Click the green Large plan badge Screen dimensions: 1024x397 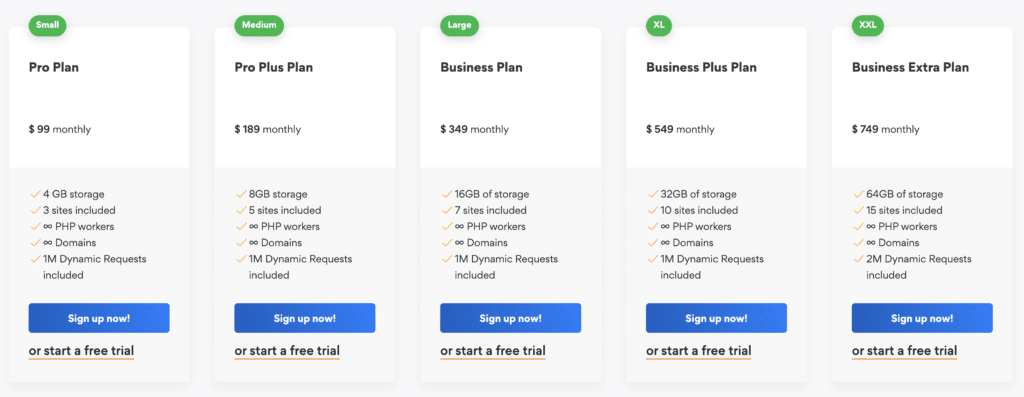click(x=460, y=25)
